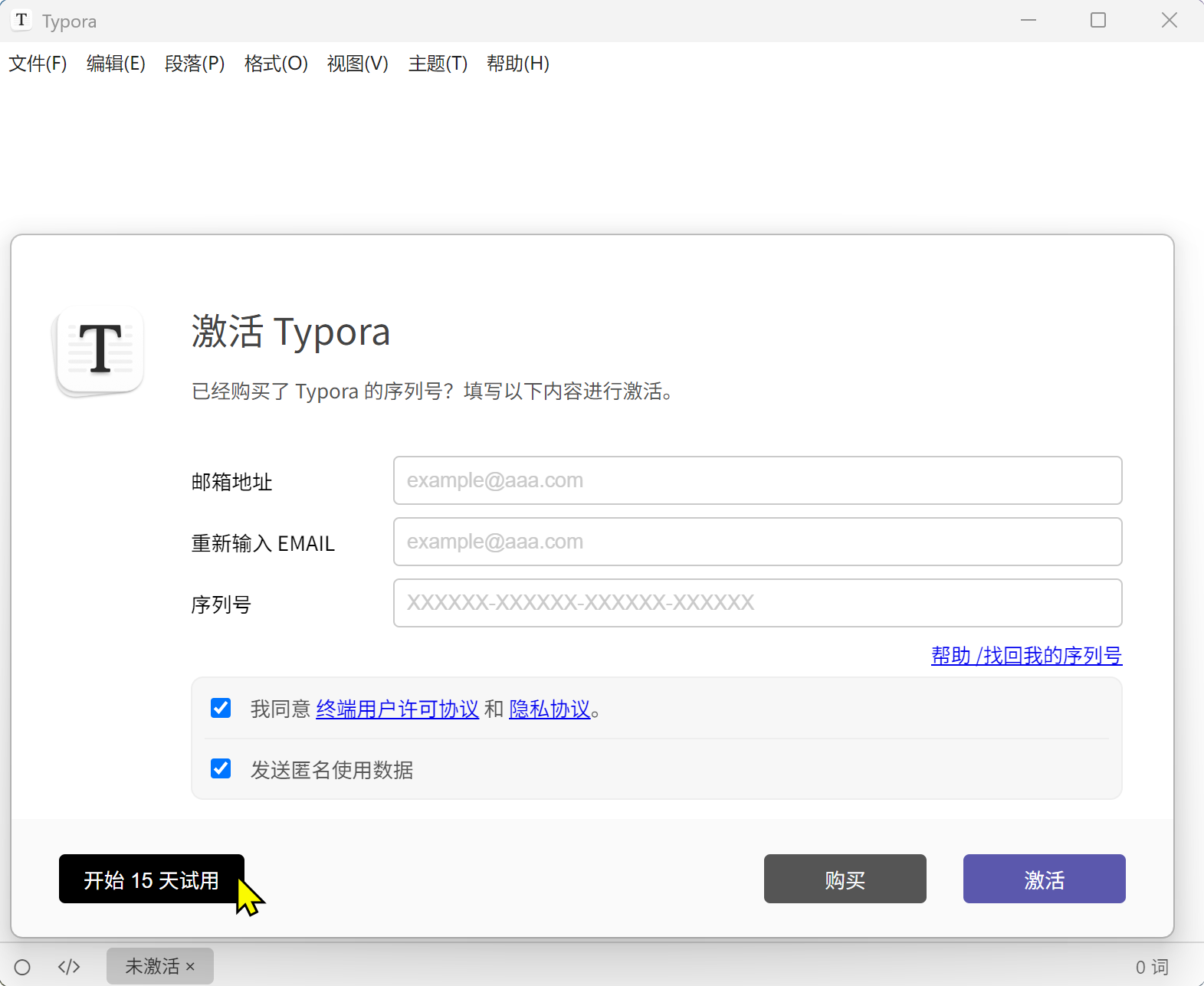This screenshot has height=986, width=1204.
Task: Click the Typora logo in the activation dialog
Action: [100, 351]
